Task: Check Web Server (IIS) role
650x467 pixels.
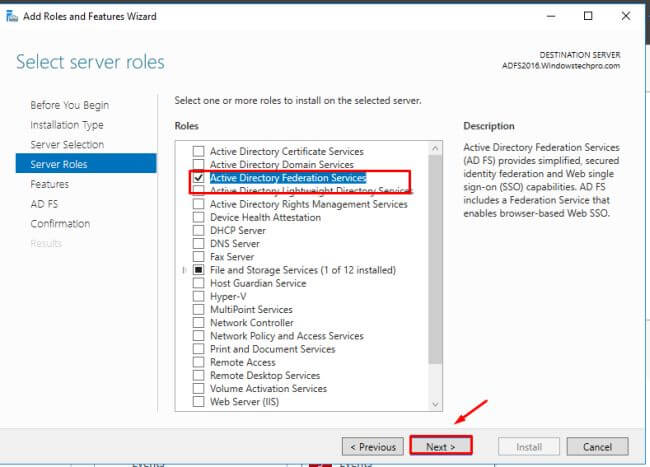Action: [x=199, y=402]
